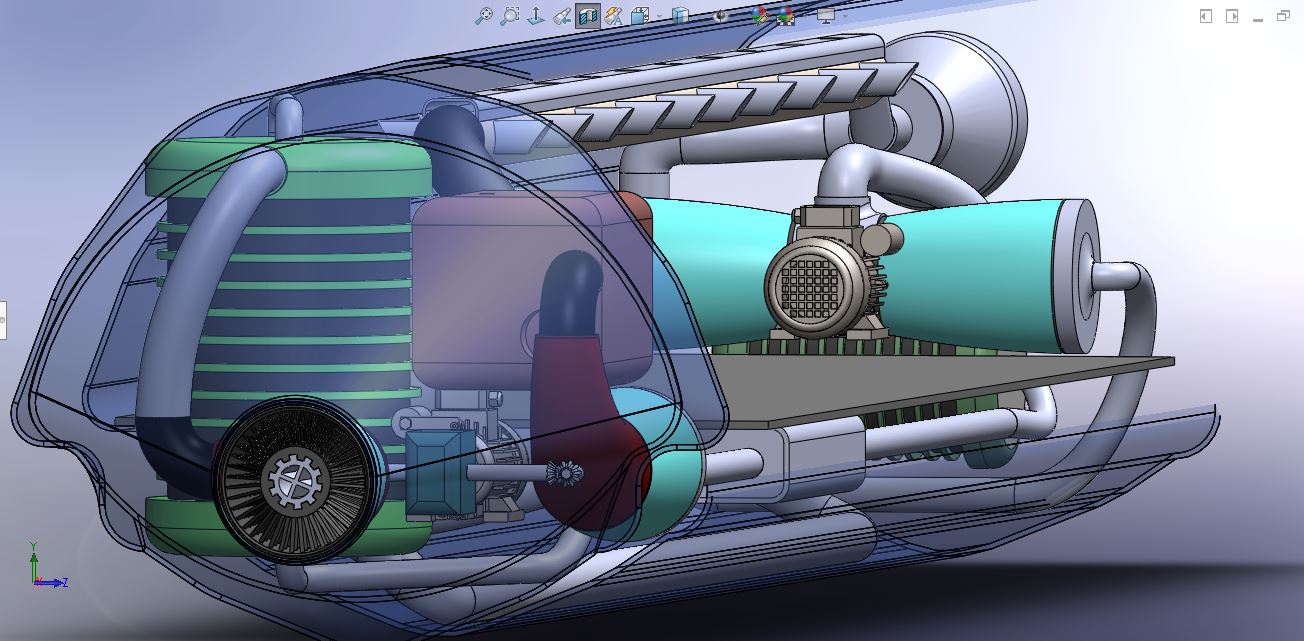1304x641 pixels.
Task: Click the previous document arrow button
Action: point(1206,15)
